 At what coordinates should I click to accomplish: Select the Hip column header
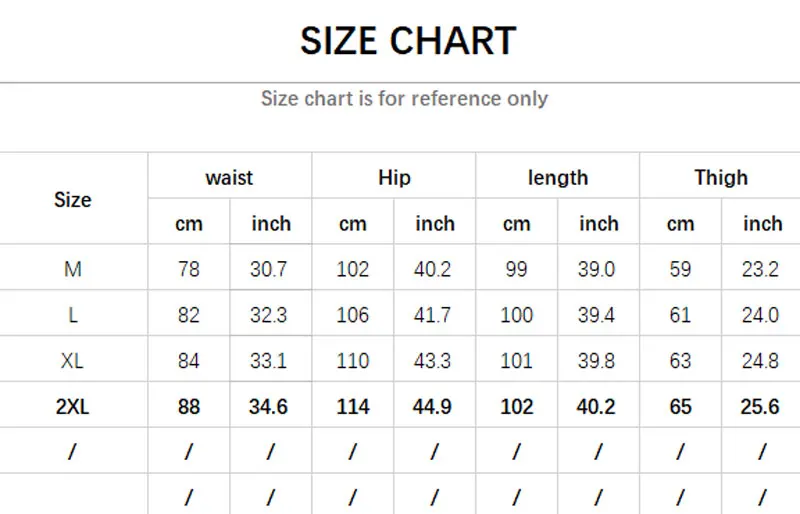pyautogui.click(x=394, y=178)
